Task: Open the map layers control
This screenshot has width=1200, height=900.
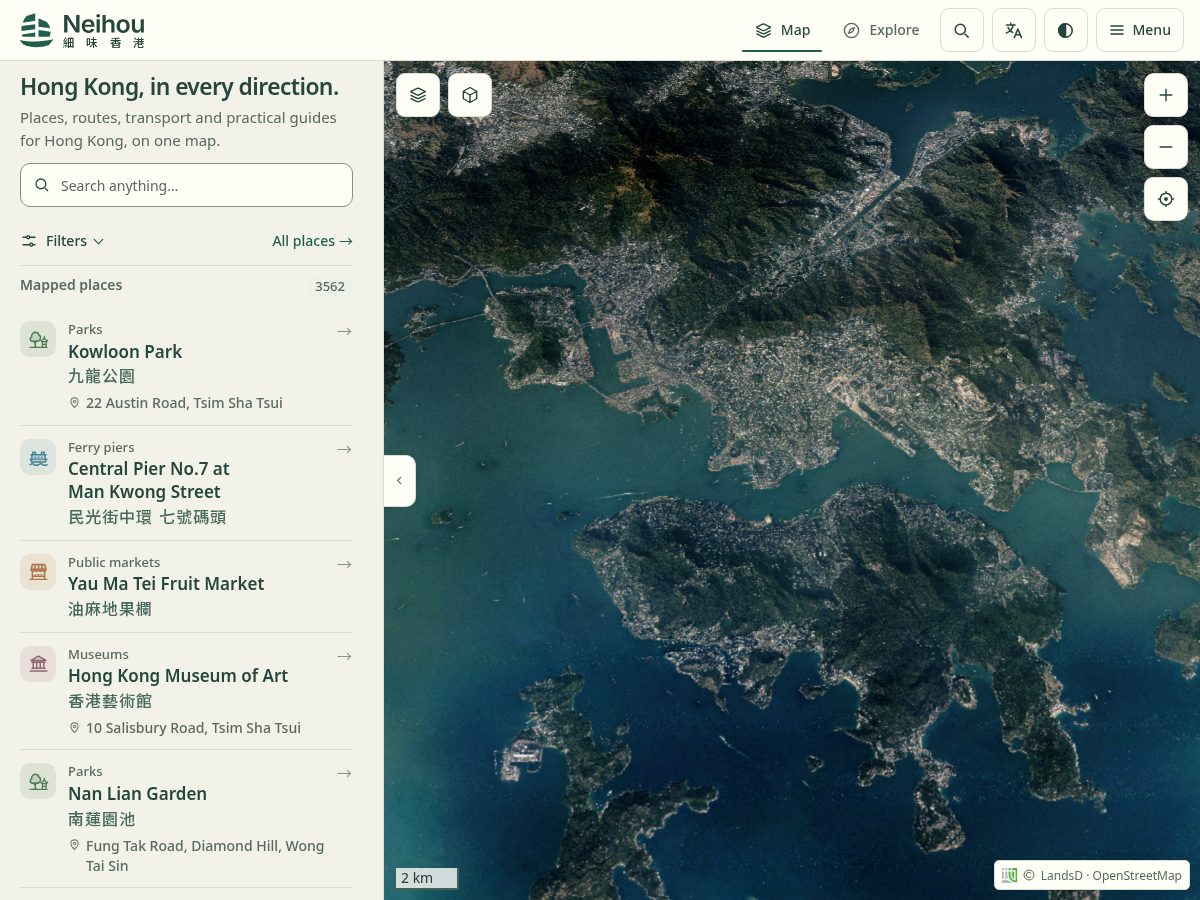Action: [418, 95]
